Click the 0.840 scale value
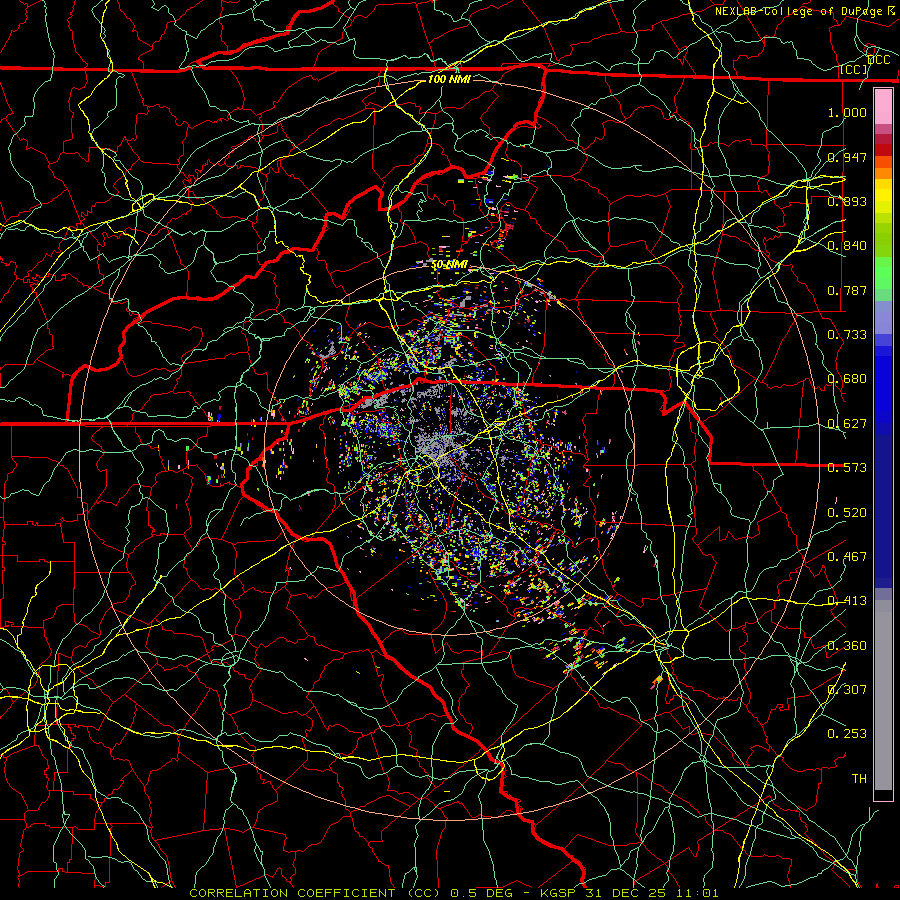Screen dimensions: 900x900 coord(847,246)
